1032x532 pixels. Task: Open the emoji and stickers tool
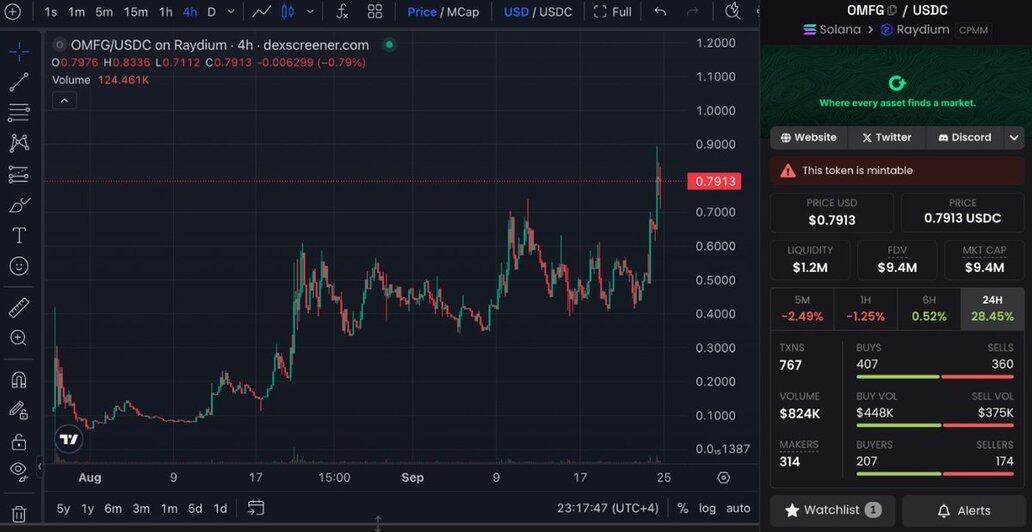coord(18,266)
